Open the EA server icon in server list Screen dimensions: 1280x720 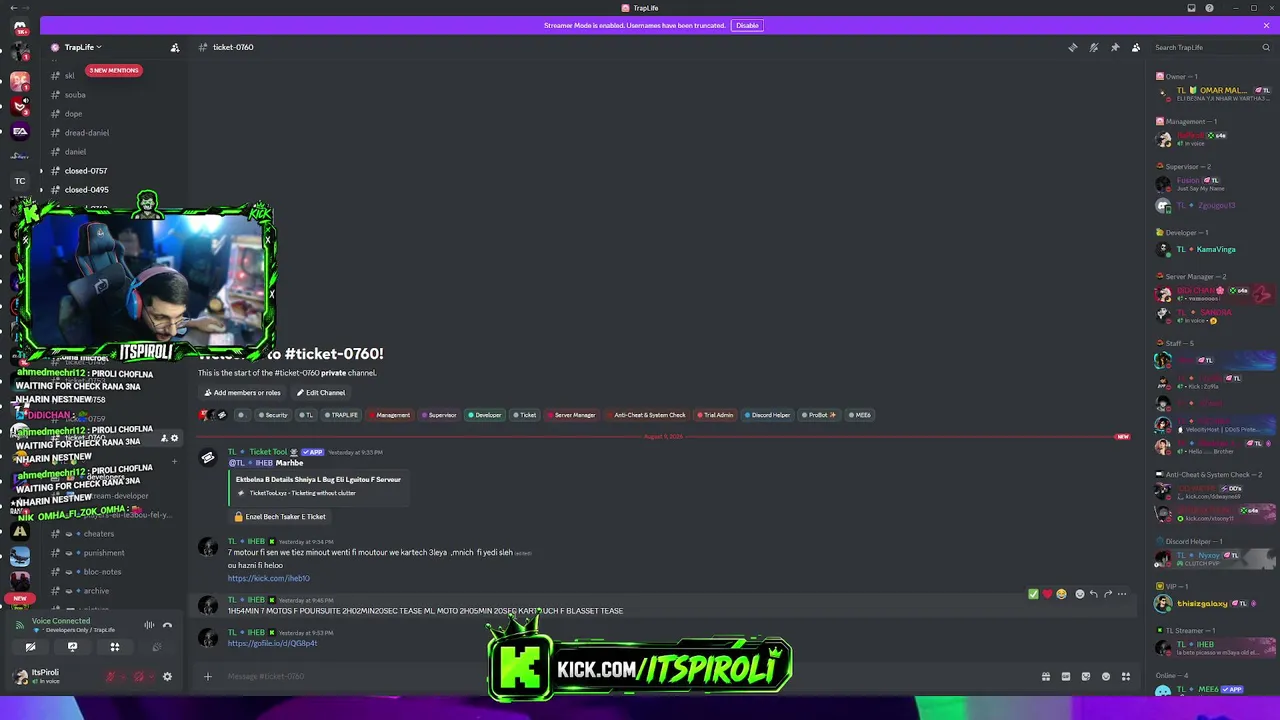tap(20, 132)
